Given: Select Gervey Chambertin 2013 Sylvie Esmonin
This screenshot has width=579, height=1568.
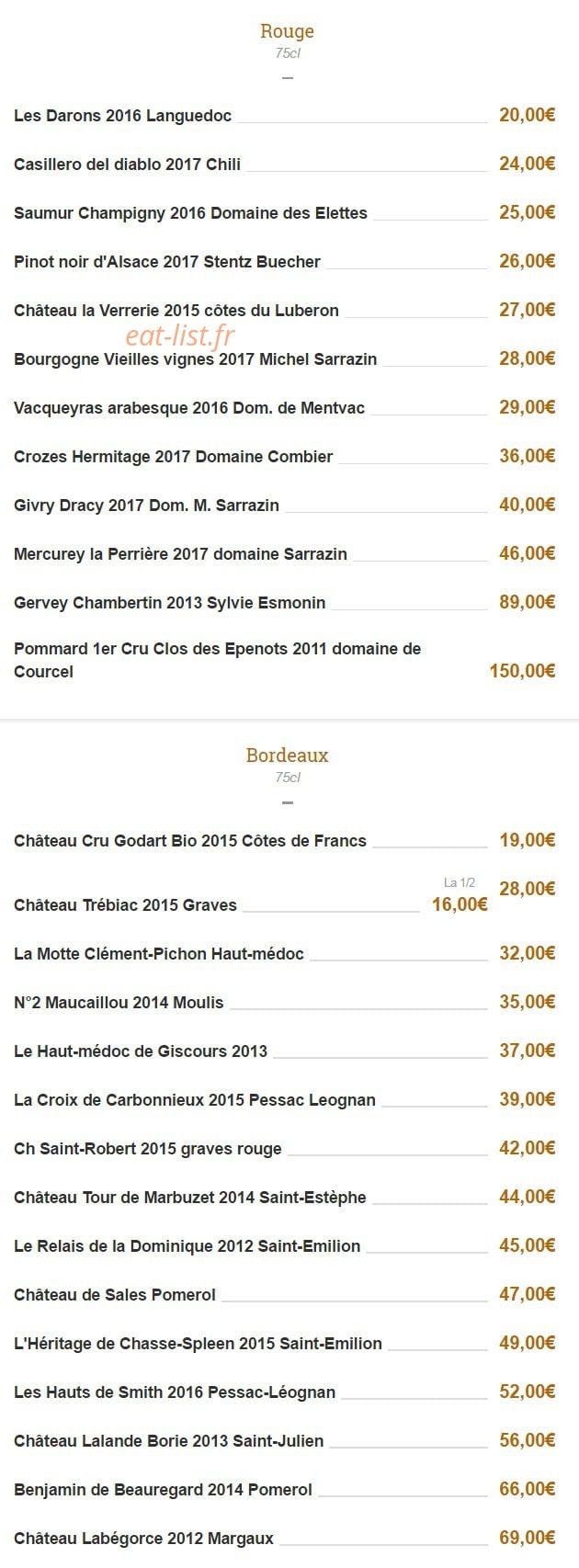Looking at the screenshot, I should pyautogui.click(x=170, y=603).
